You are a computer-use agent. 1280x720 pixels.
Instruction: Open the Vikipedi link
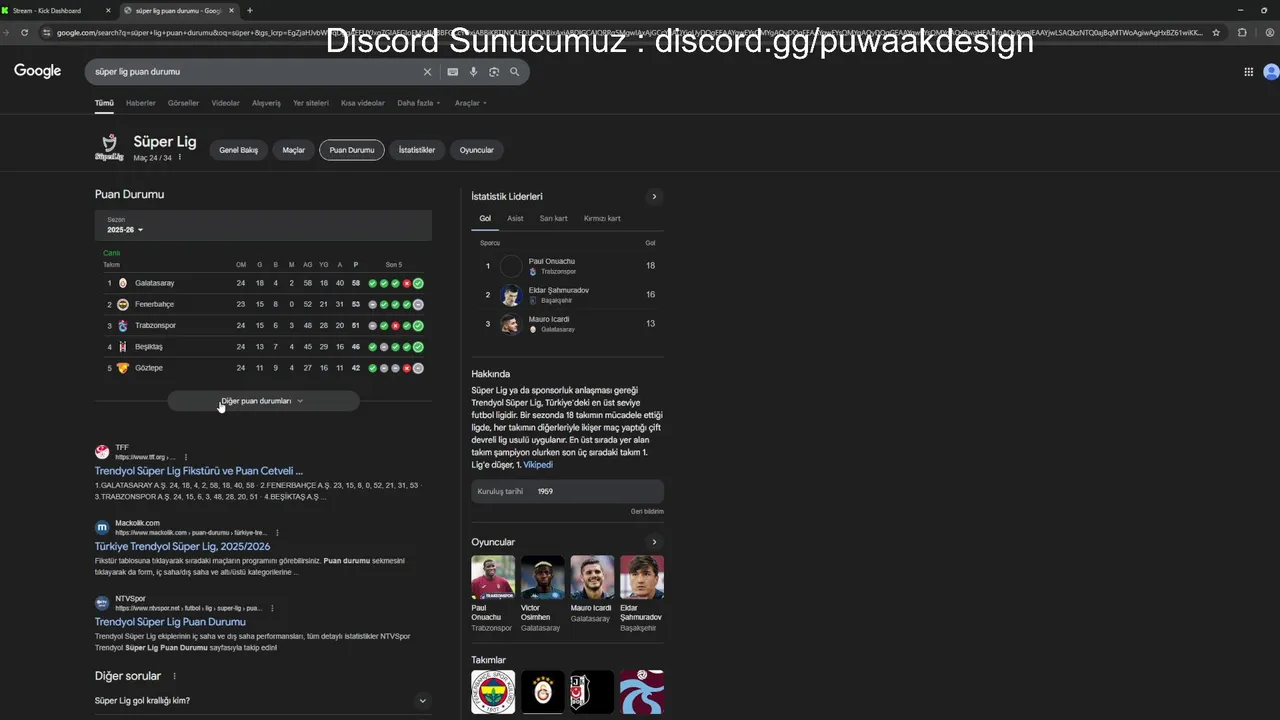pos(538,465)
